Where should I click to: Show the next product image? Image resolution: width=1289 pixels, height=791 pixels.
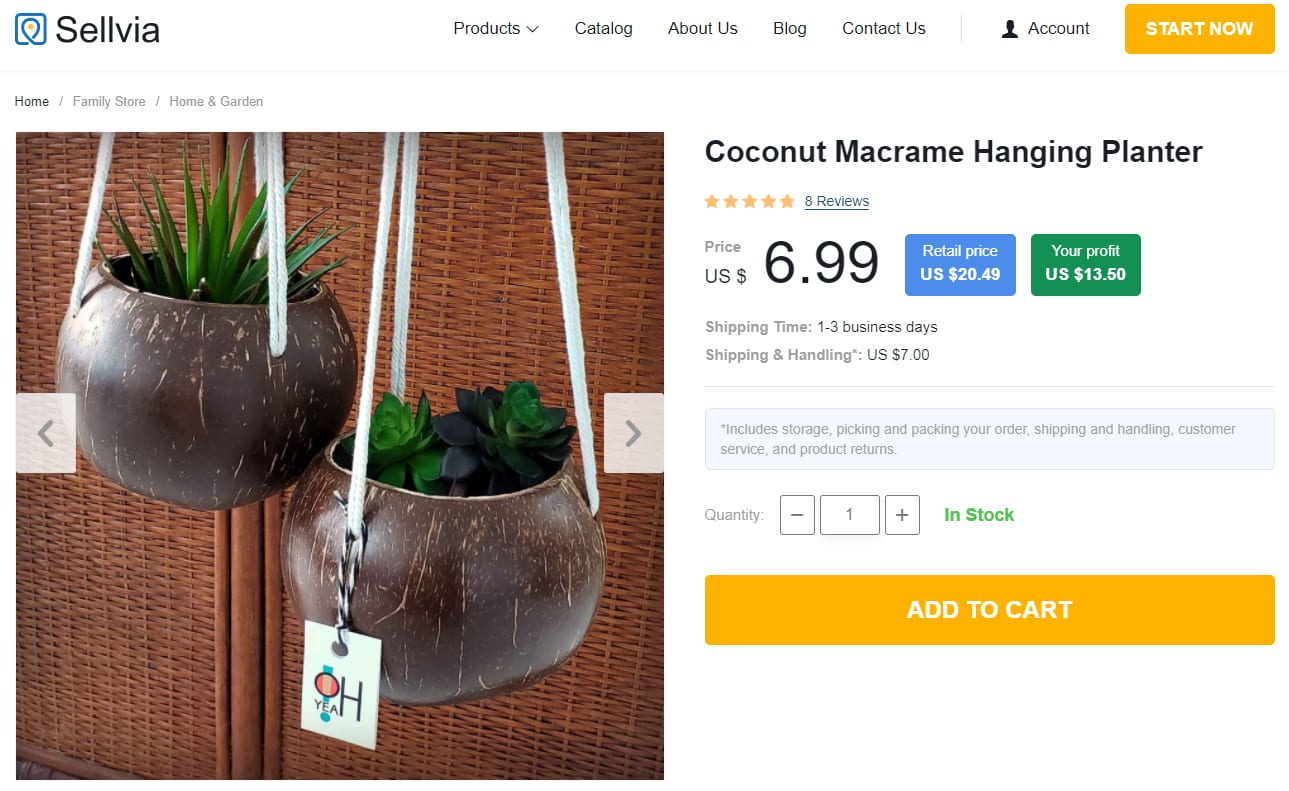click(x=633, y=433)
